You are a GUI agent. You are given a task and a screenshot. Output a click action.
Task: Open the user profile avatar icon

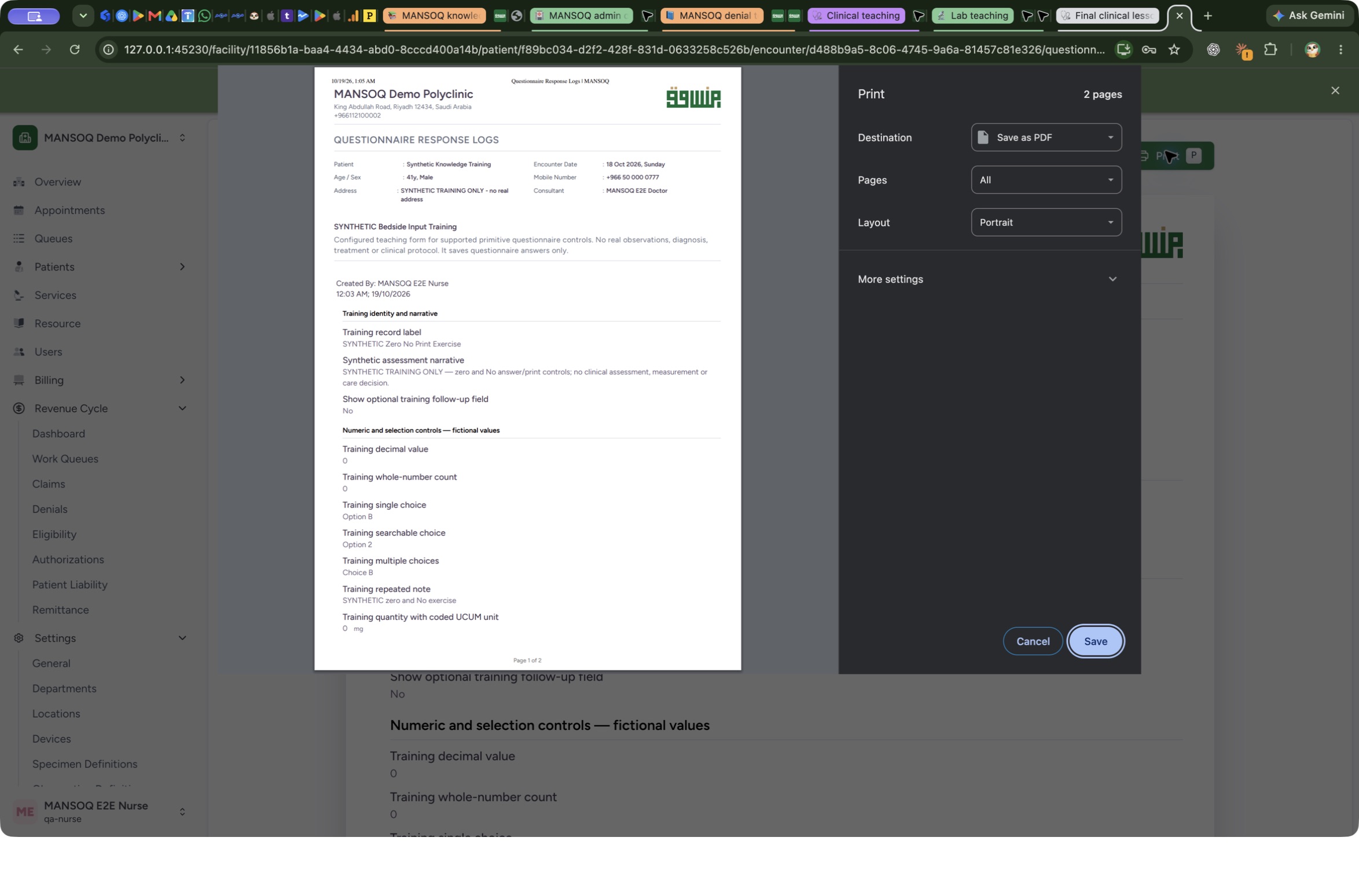[x=1312, y=50]
